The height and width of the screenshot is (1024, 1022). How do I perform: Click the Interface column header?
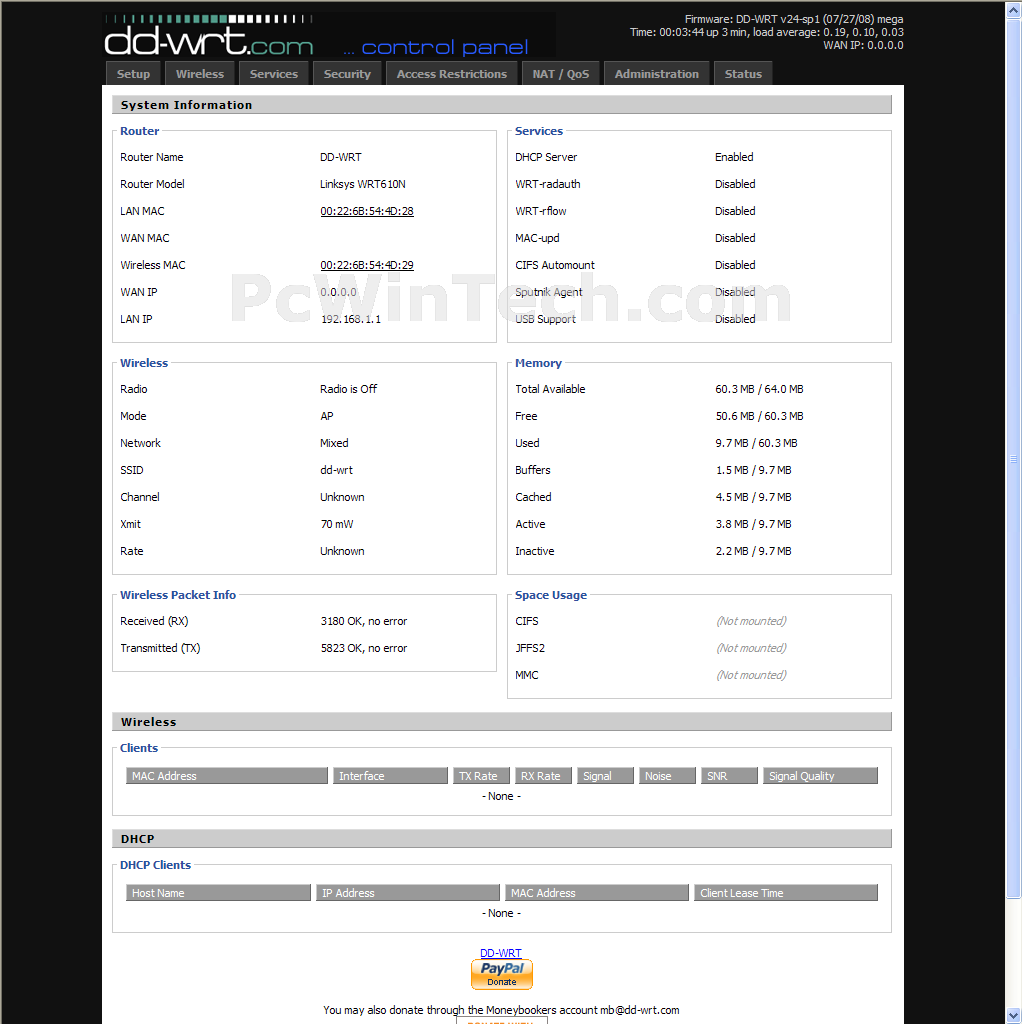click(391, 776)
